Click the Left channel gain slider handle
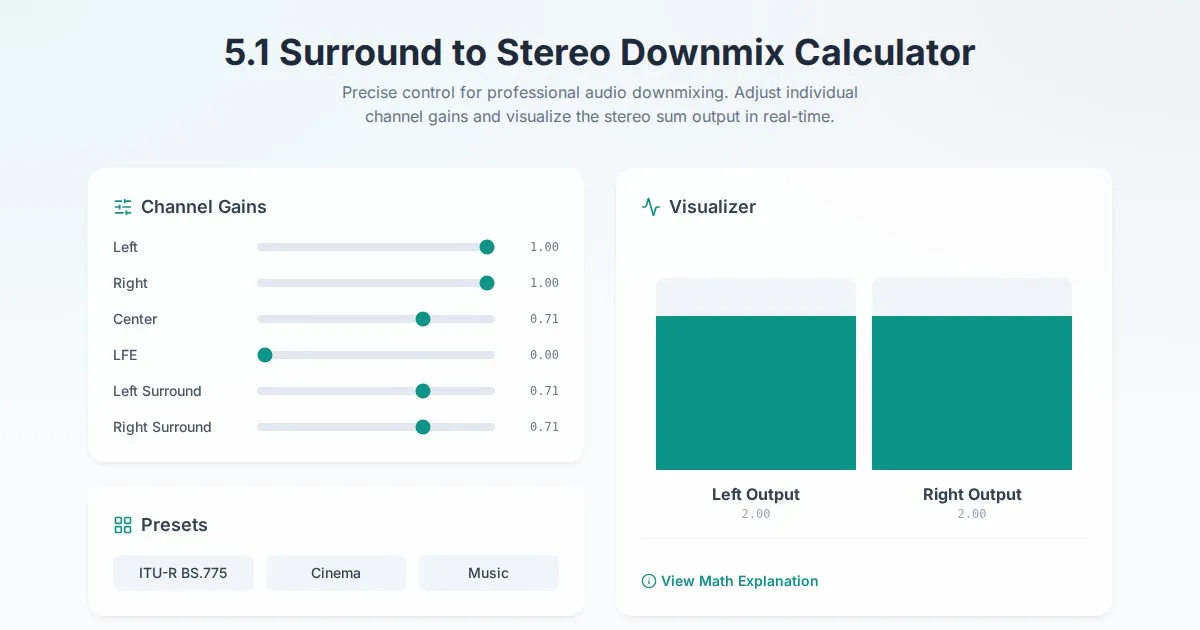1200x630 pixels. click(x=487, y=247)
